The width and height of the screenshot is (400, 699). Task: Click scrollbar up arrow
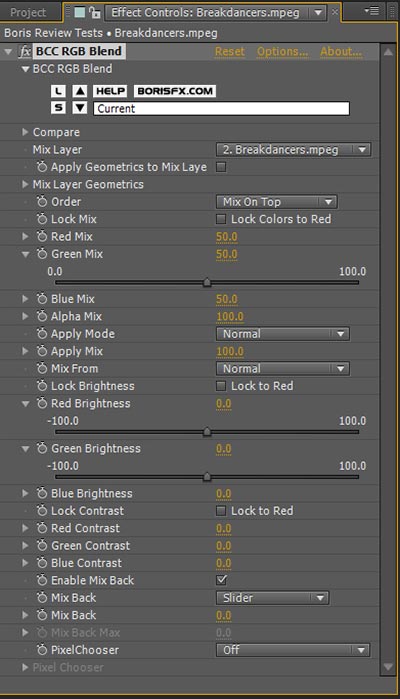point(388,52)
